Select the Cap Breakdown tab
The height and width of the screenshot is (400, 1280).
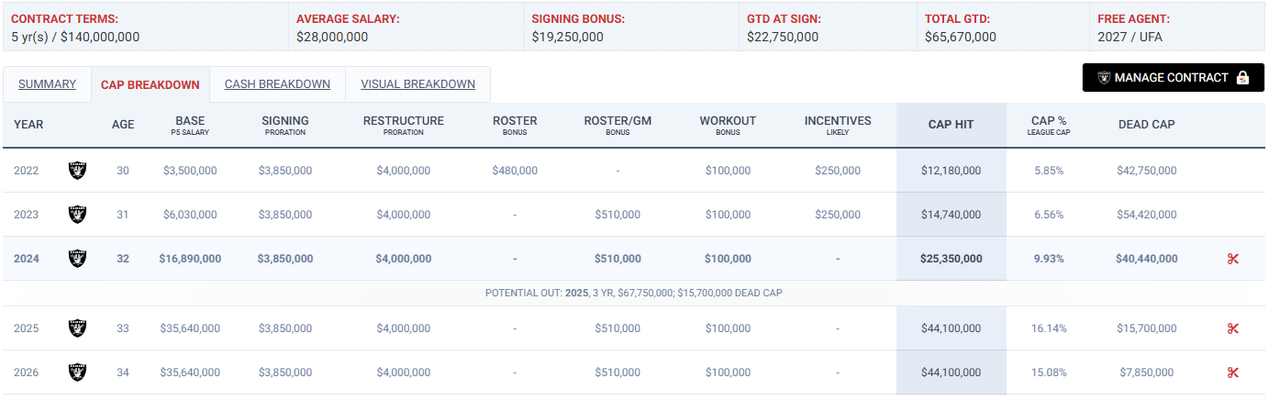click(150, 85)
